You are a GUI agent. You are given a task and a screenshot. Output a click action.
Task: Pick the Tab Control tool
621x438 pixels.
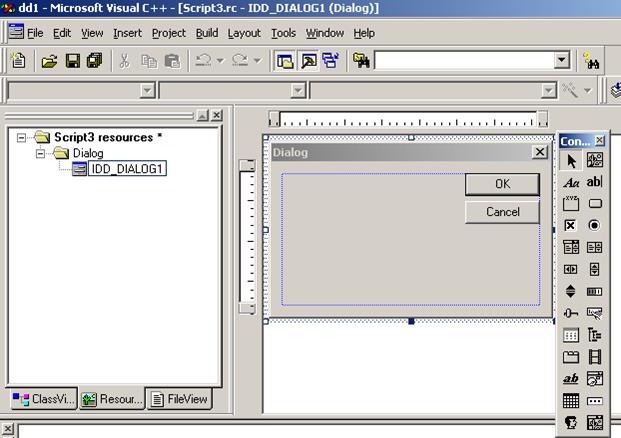571,357
